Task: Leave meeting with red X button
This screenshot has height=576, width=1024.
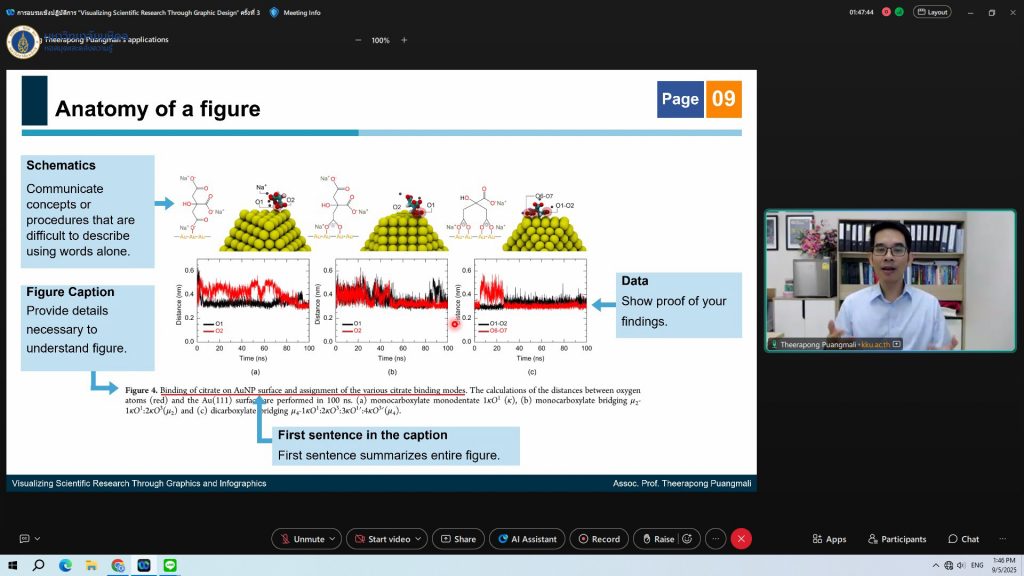Action: 741,539
